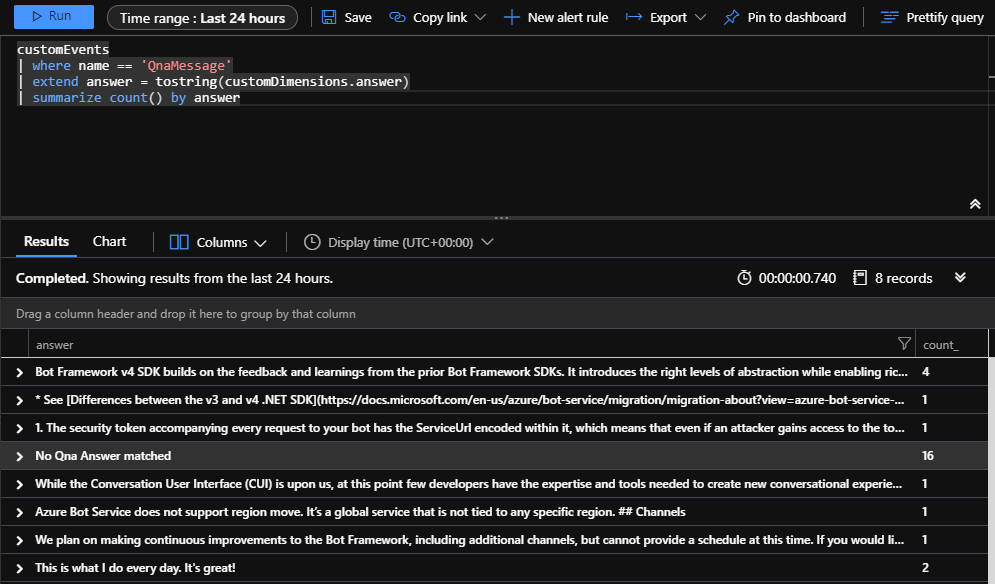Click the New alert rule plus icon

pyautogui.click(x=511, y=17)
